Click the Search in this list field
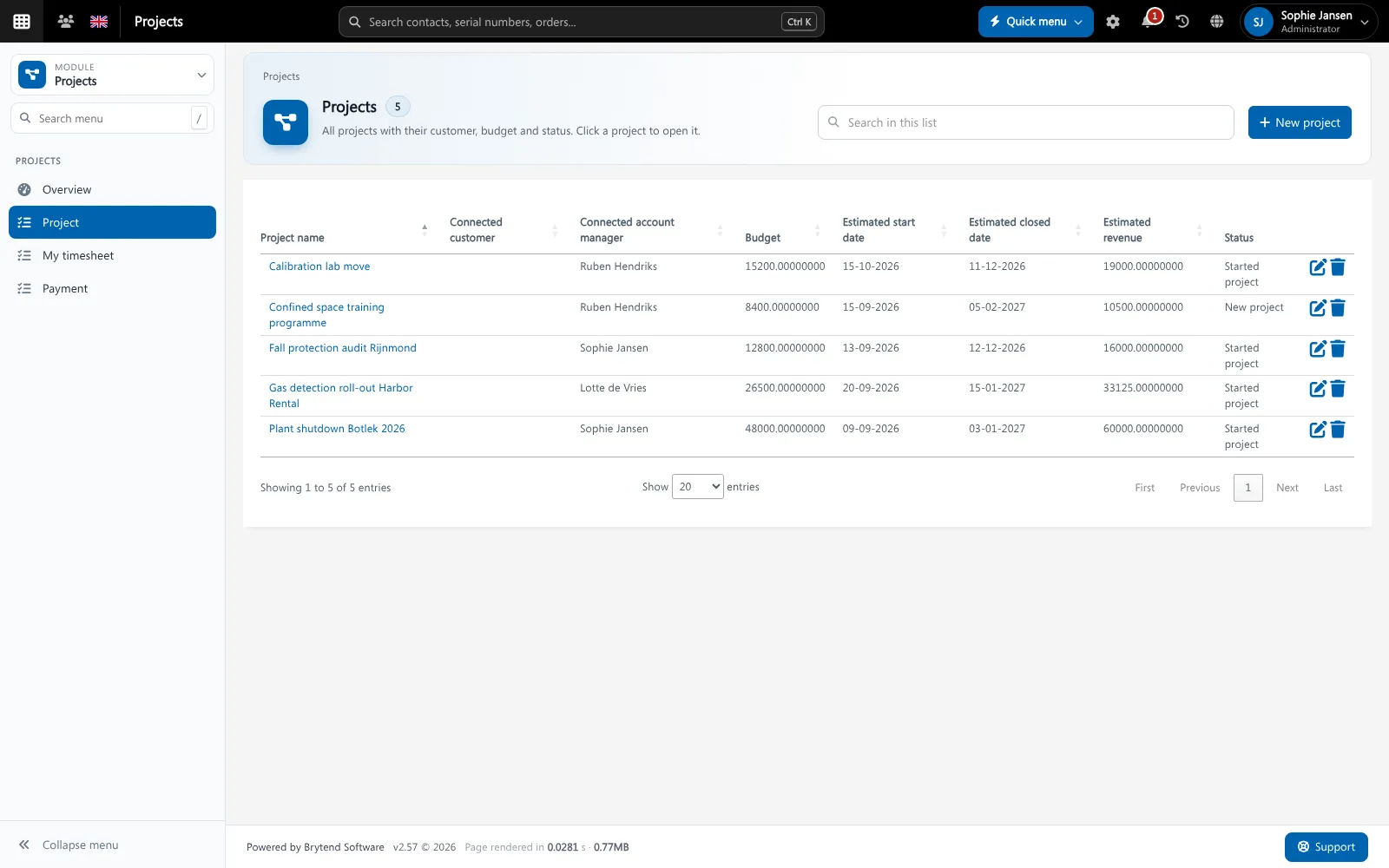Image resolution: width=1389 pixels, height=868 pixels. (x=1025, y=122)
